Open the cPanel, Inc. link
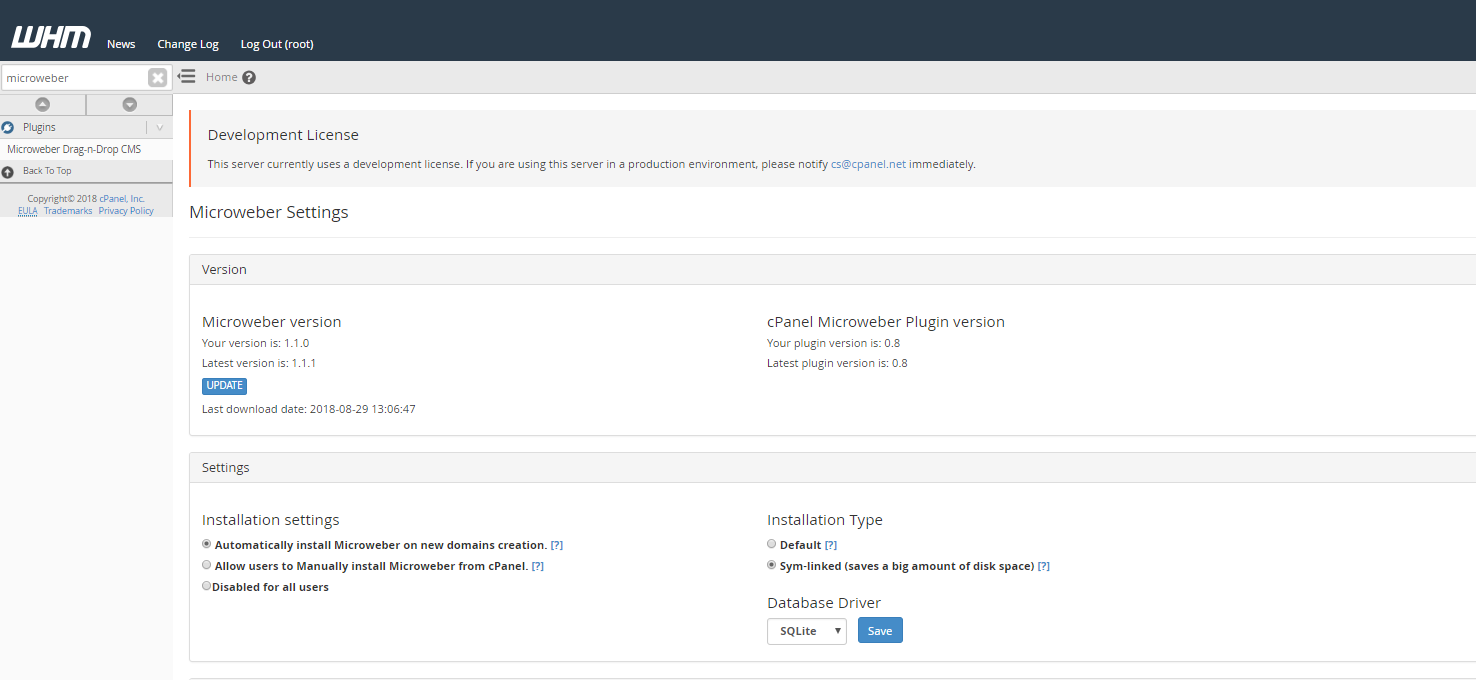The image size is (1476, 680). 122,199
